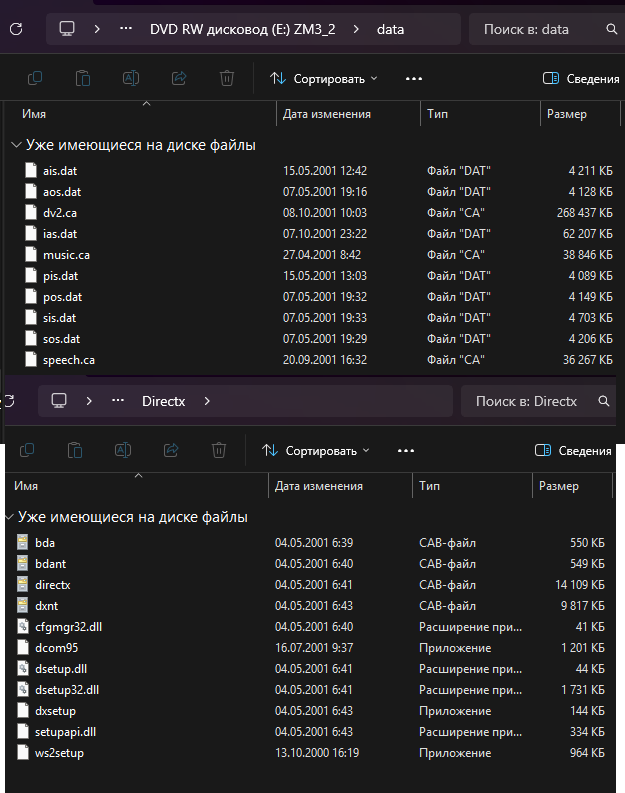Click the delete trash icon in data window toolbar

click(227, 78)
